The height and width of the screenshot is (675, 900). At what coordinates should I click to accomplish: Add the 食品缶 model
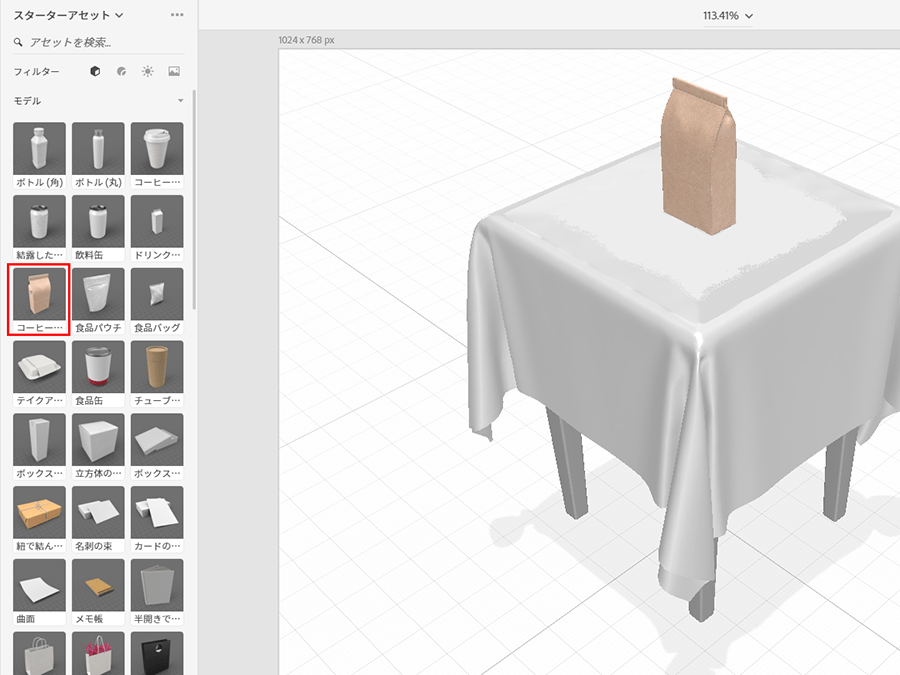(98, 367)
